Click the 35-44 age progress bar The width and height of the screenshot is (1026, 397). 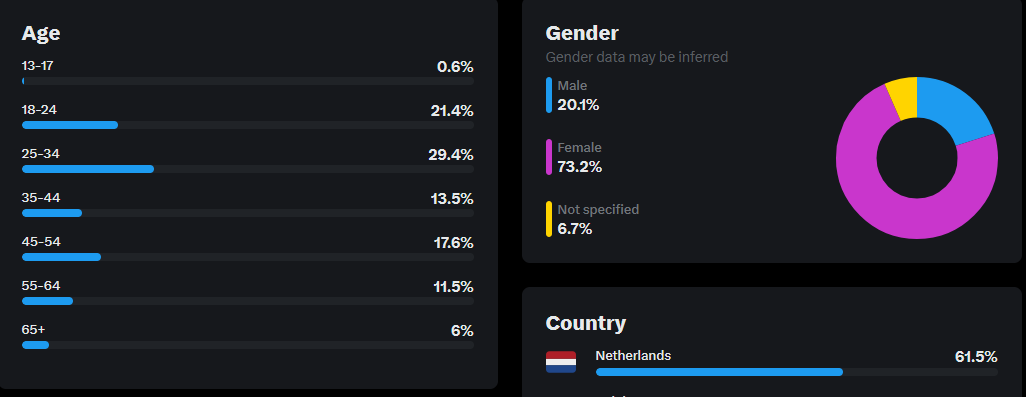[248, 213]
